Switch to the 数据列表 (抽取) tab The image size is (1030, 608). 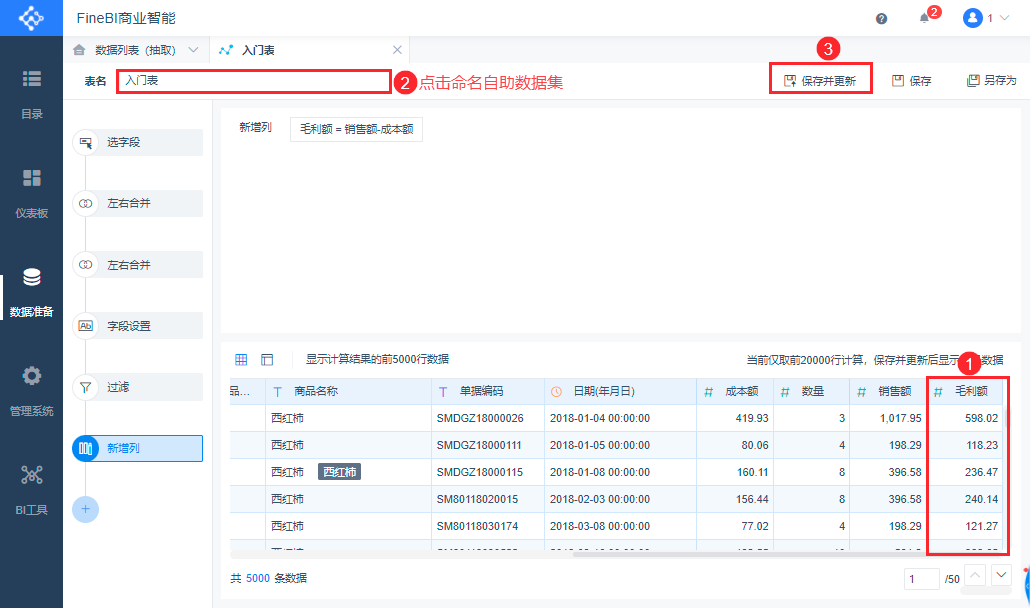(135, 50)
